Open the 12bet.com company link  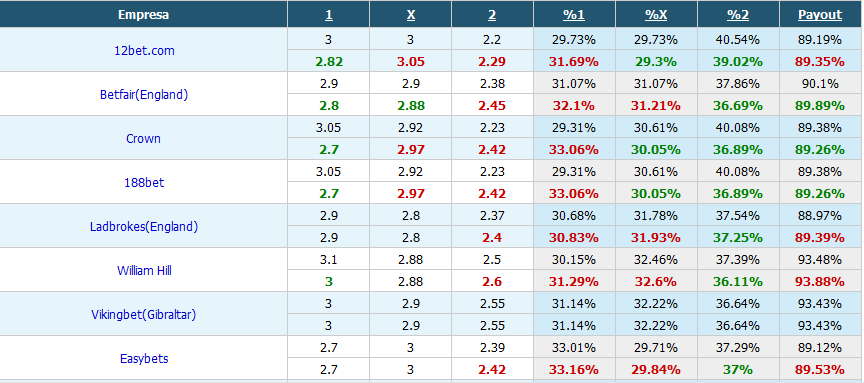144,50
